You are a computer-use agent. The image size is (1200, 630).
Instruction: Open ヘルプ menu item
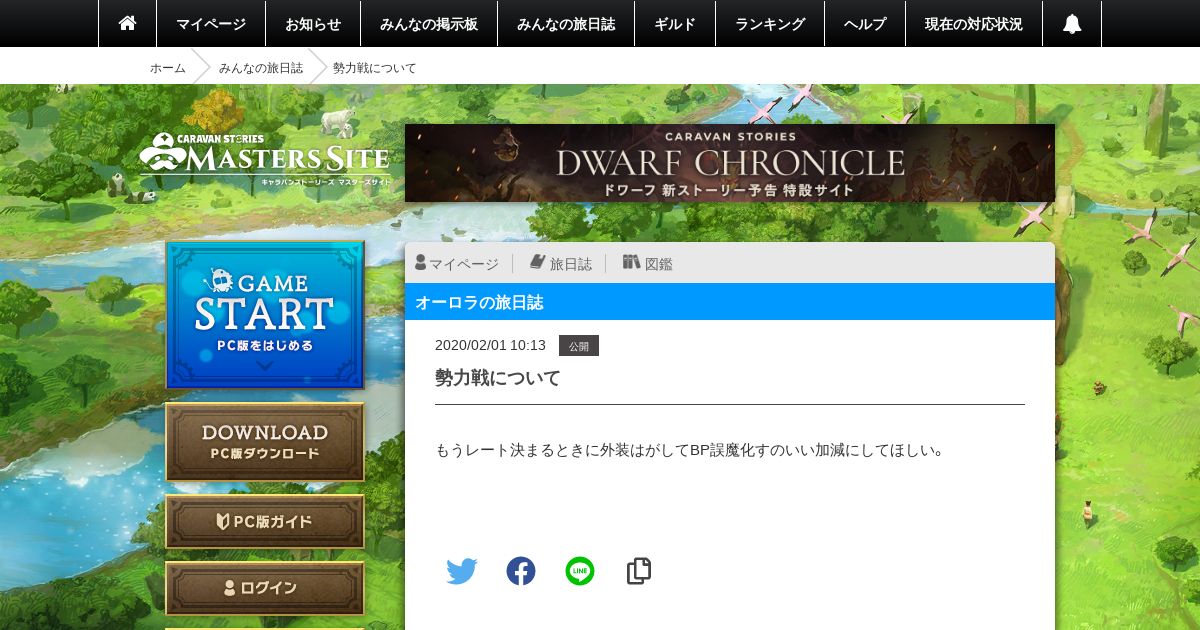tap(865, 23)
